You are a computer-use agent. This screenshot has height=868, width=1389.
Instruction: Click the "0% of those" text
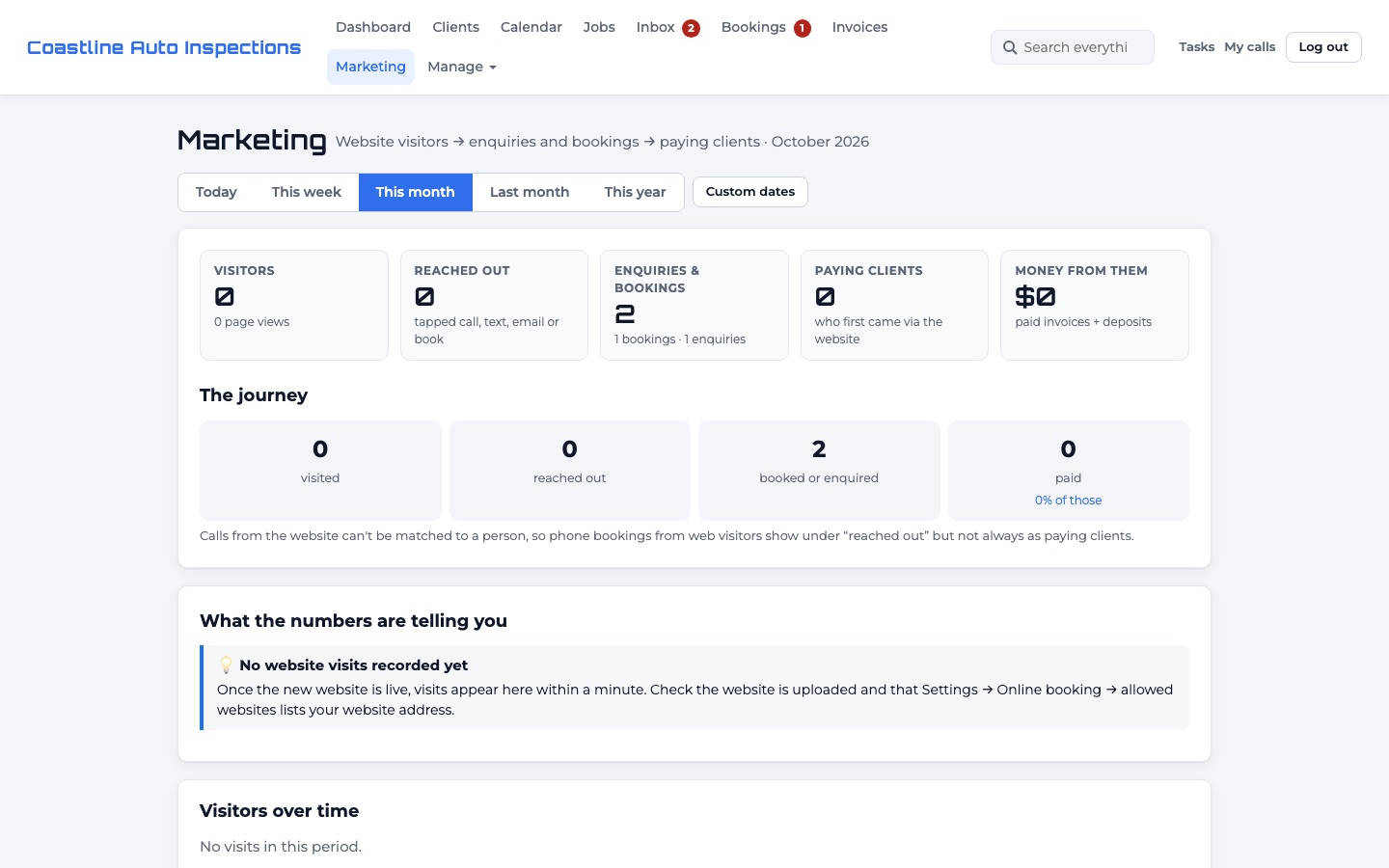tap(1068, 501)
